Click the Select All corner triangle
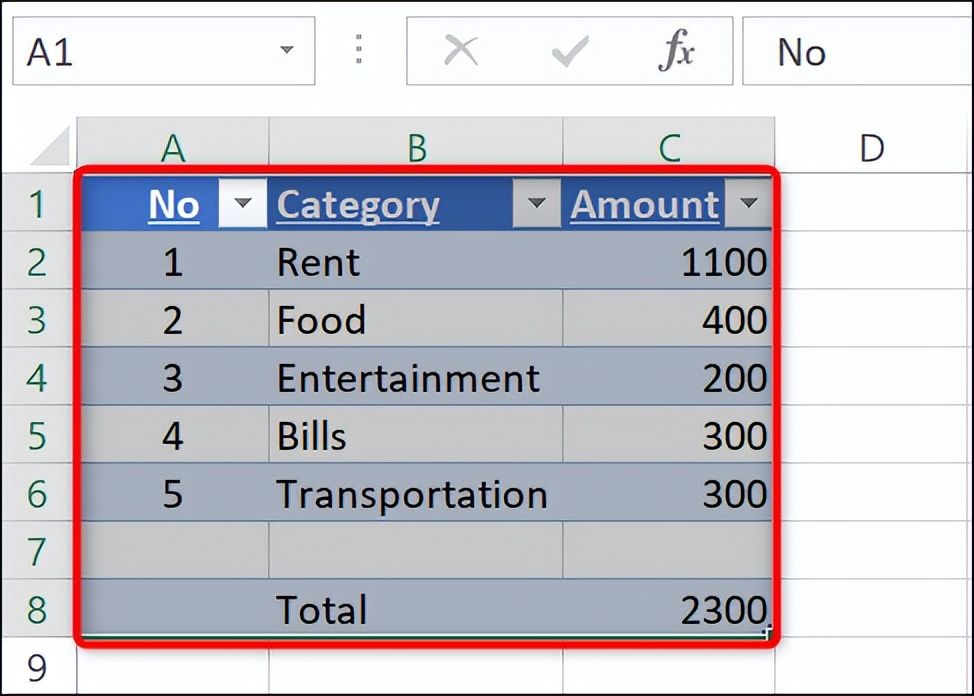This screenshot has height=696, width=974. (x=51, y=147)
